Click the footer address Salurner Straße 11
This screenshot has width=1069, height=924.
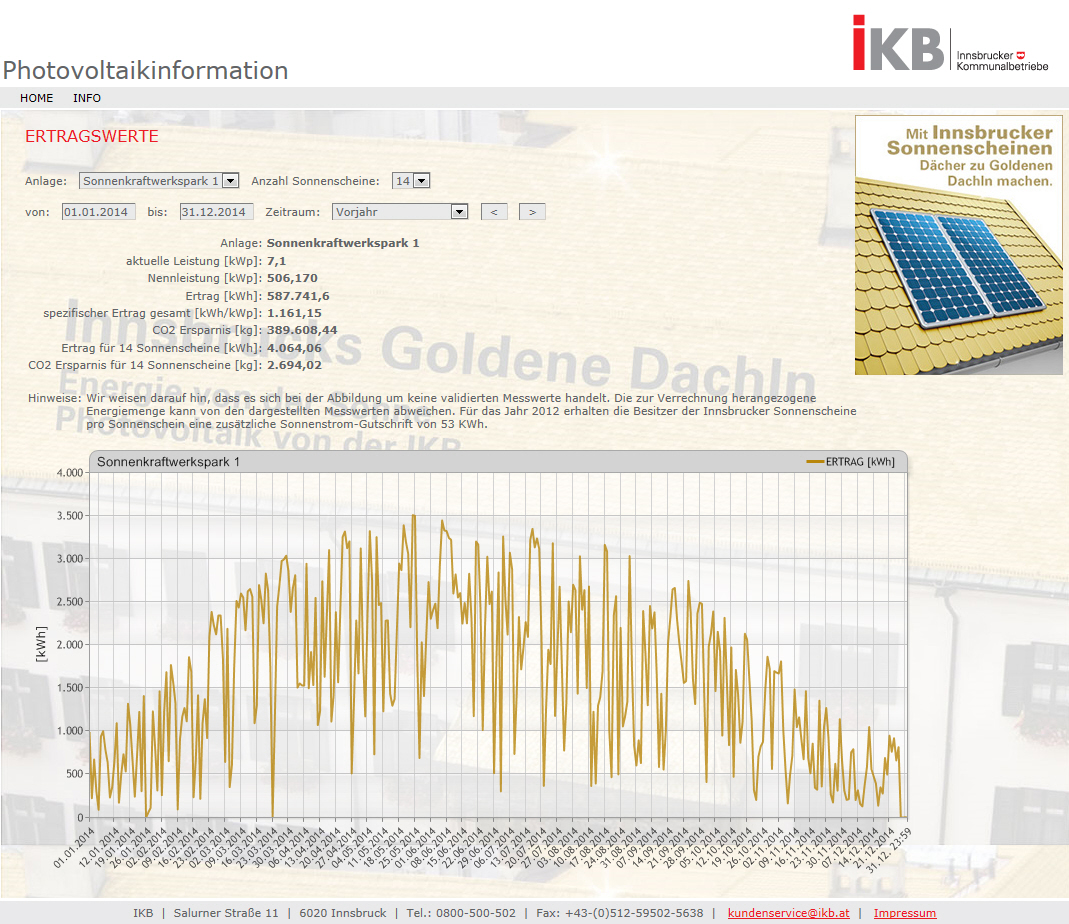click(x=226, y=913)
